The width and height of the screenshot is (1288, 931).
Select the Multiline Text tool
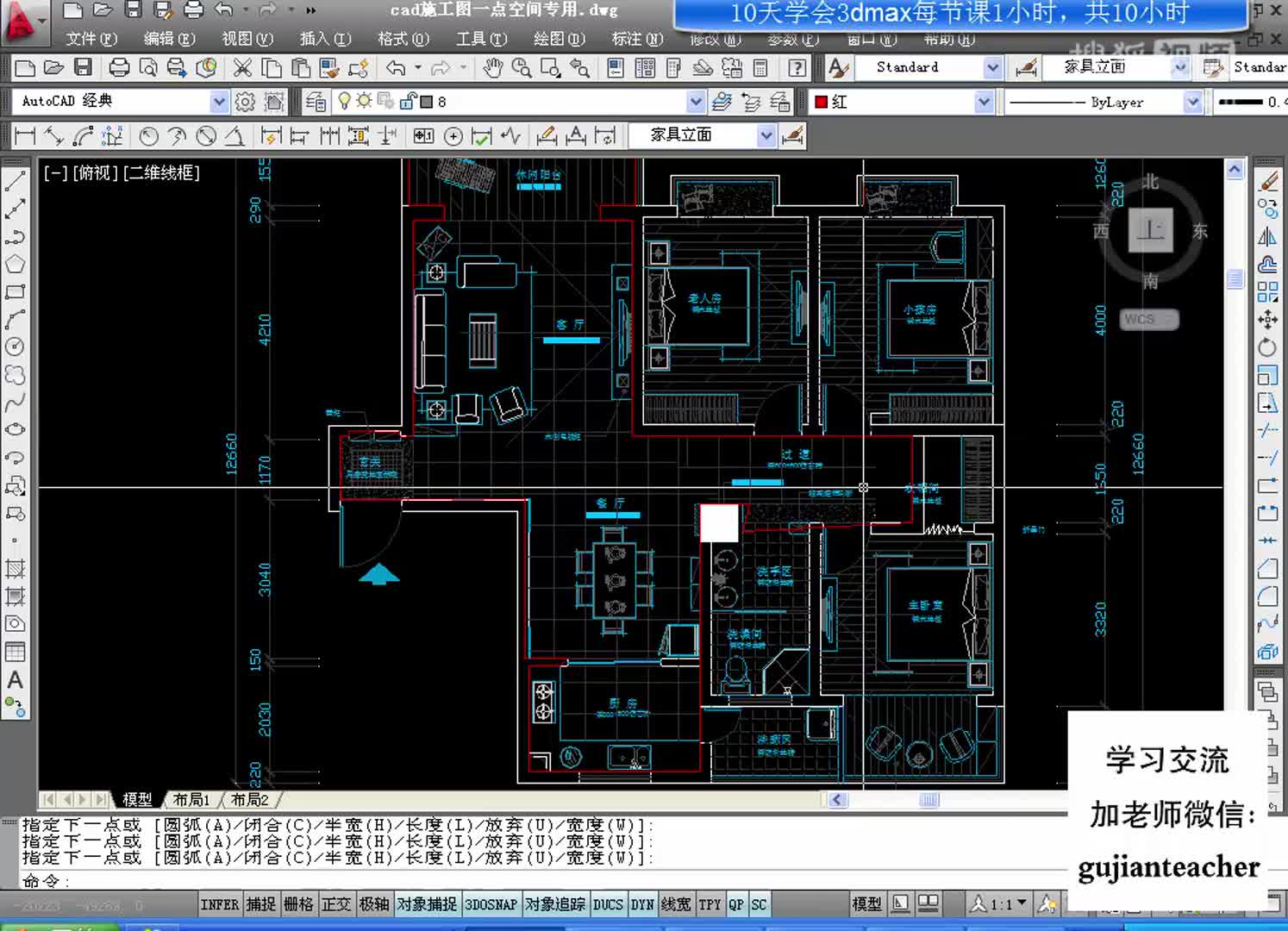click(x=16, y=681)
